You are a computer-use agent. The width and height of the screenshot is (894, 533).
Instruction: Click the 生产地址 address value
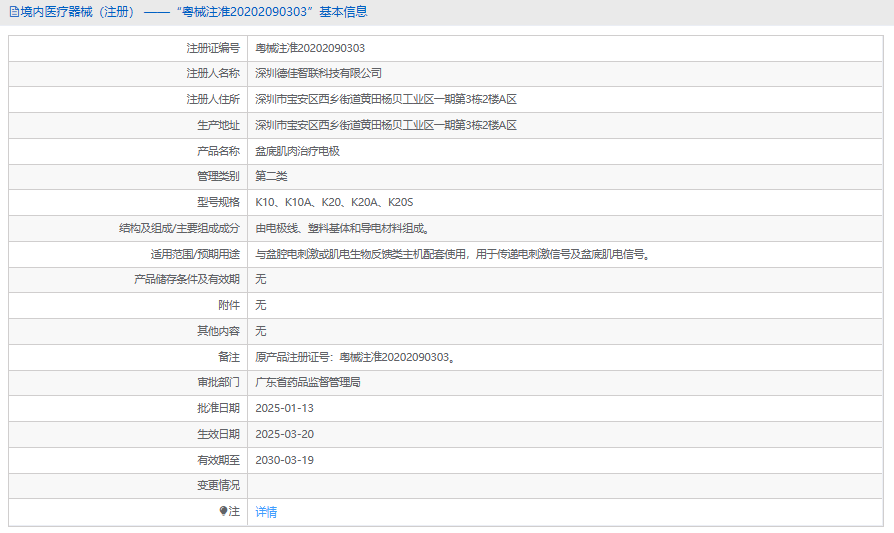[x=386, y=125]
